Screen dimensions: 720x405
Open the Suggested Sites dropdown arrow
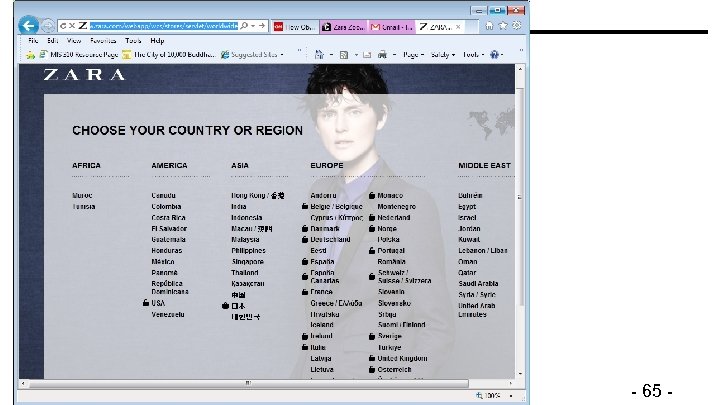pos(281,55)
